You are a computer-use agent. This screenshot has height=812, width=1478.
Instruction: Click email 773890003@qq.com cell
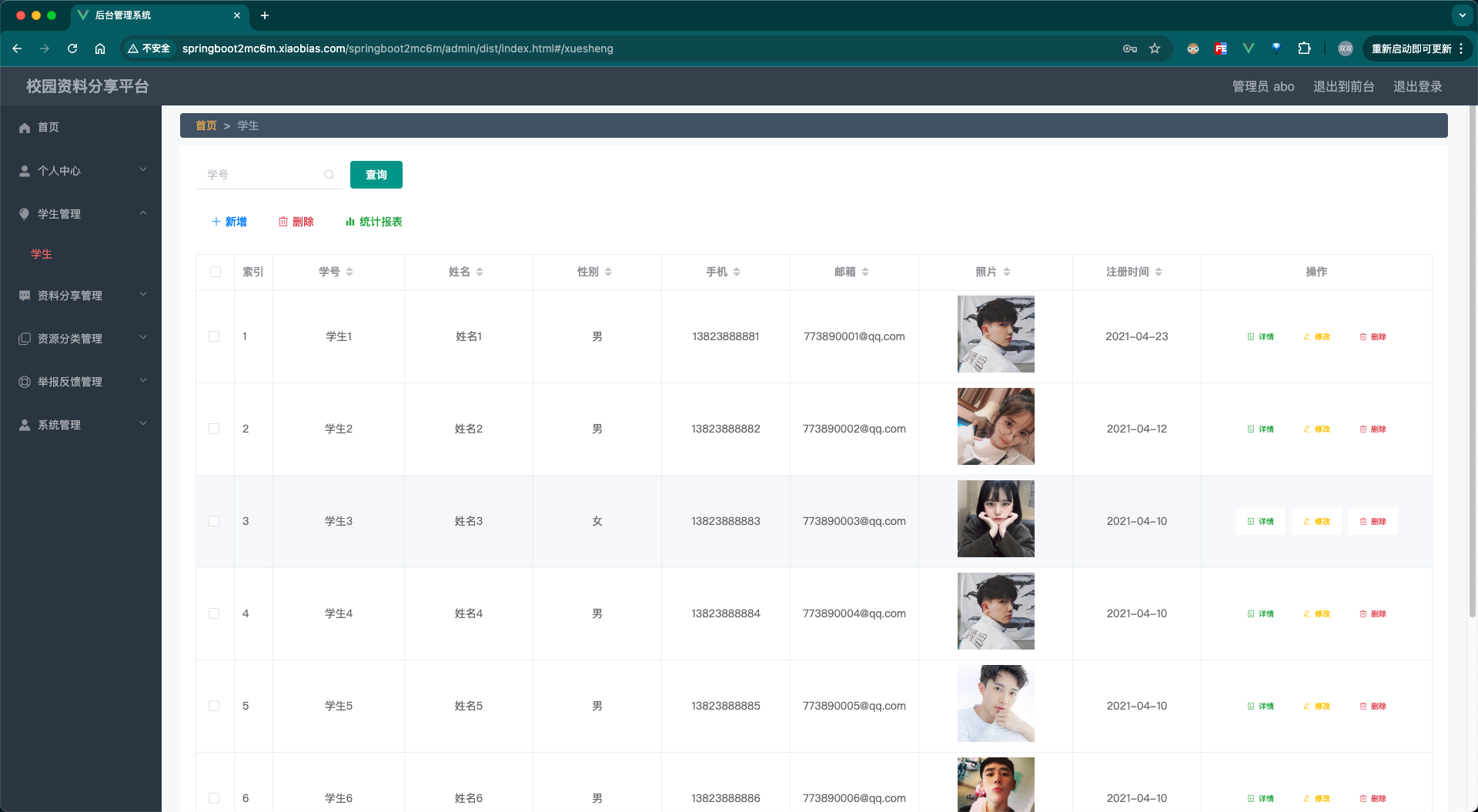click(x=854, y=521)
